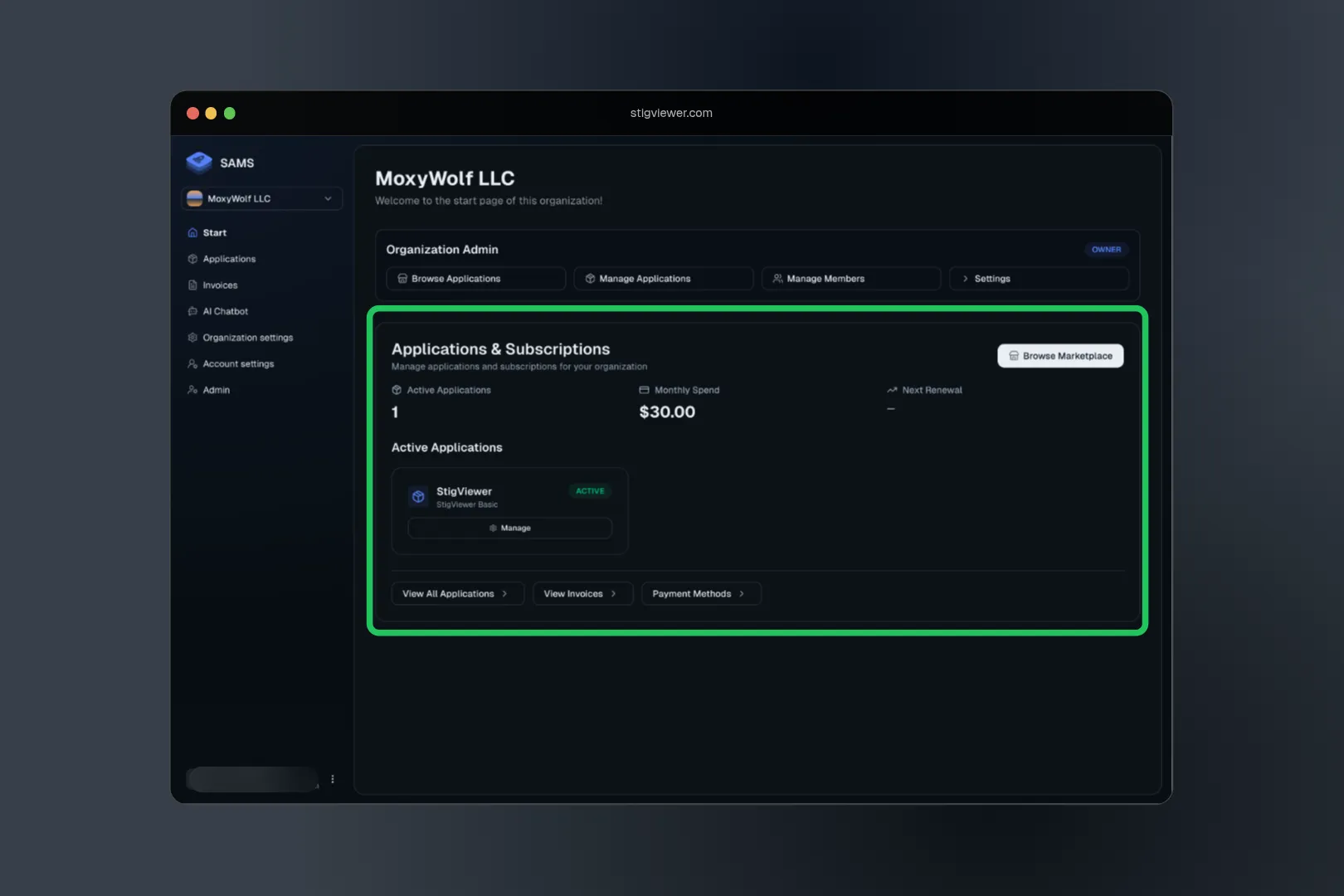The height and width of the screenshot is (896, 1344).
Task: Click the Browse Marketplace button
Action: pos(1059,356)
